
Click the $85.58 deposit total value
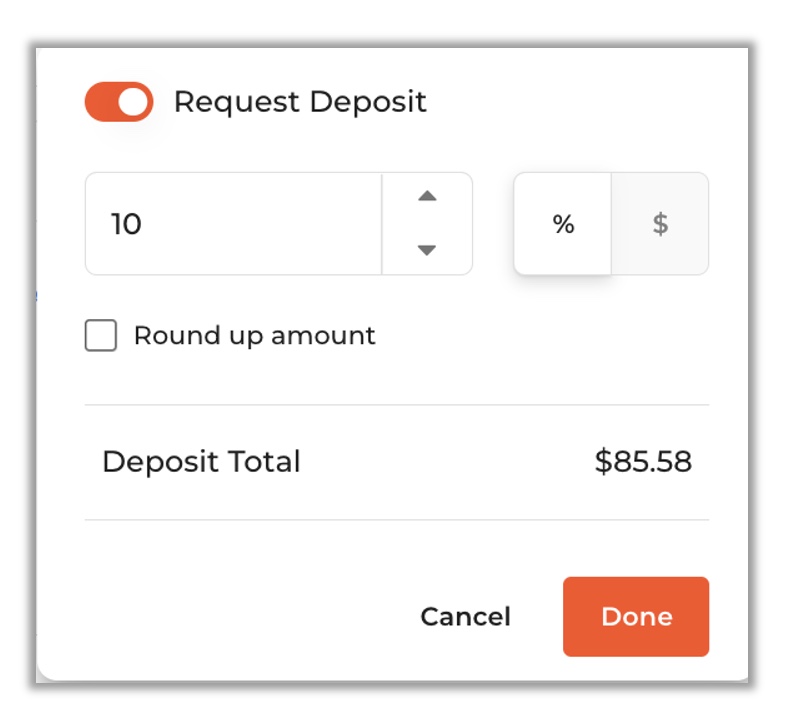point(643,461)
